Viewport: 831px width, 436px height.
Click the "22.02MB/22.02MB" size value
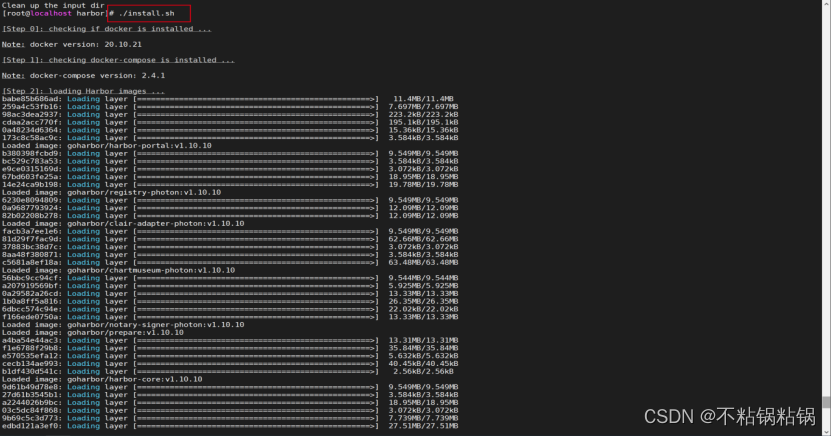coord(423,309)
